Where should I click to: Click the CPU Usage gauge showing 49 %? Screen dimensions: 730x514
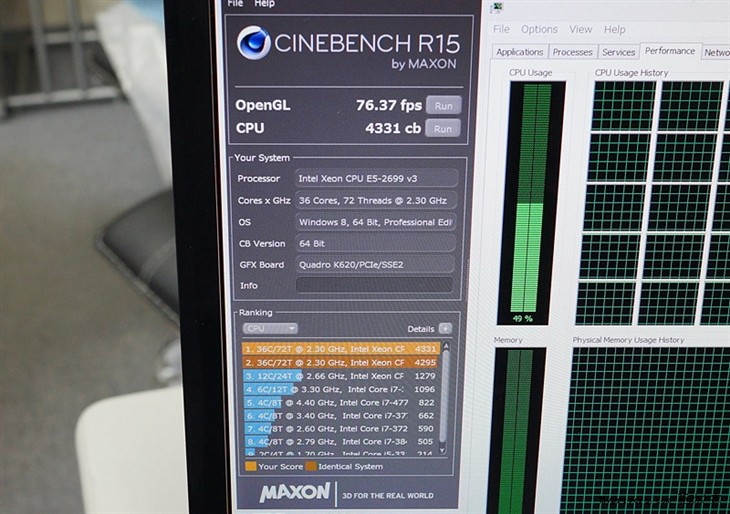pos(530,203)
